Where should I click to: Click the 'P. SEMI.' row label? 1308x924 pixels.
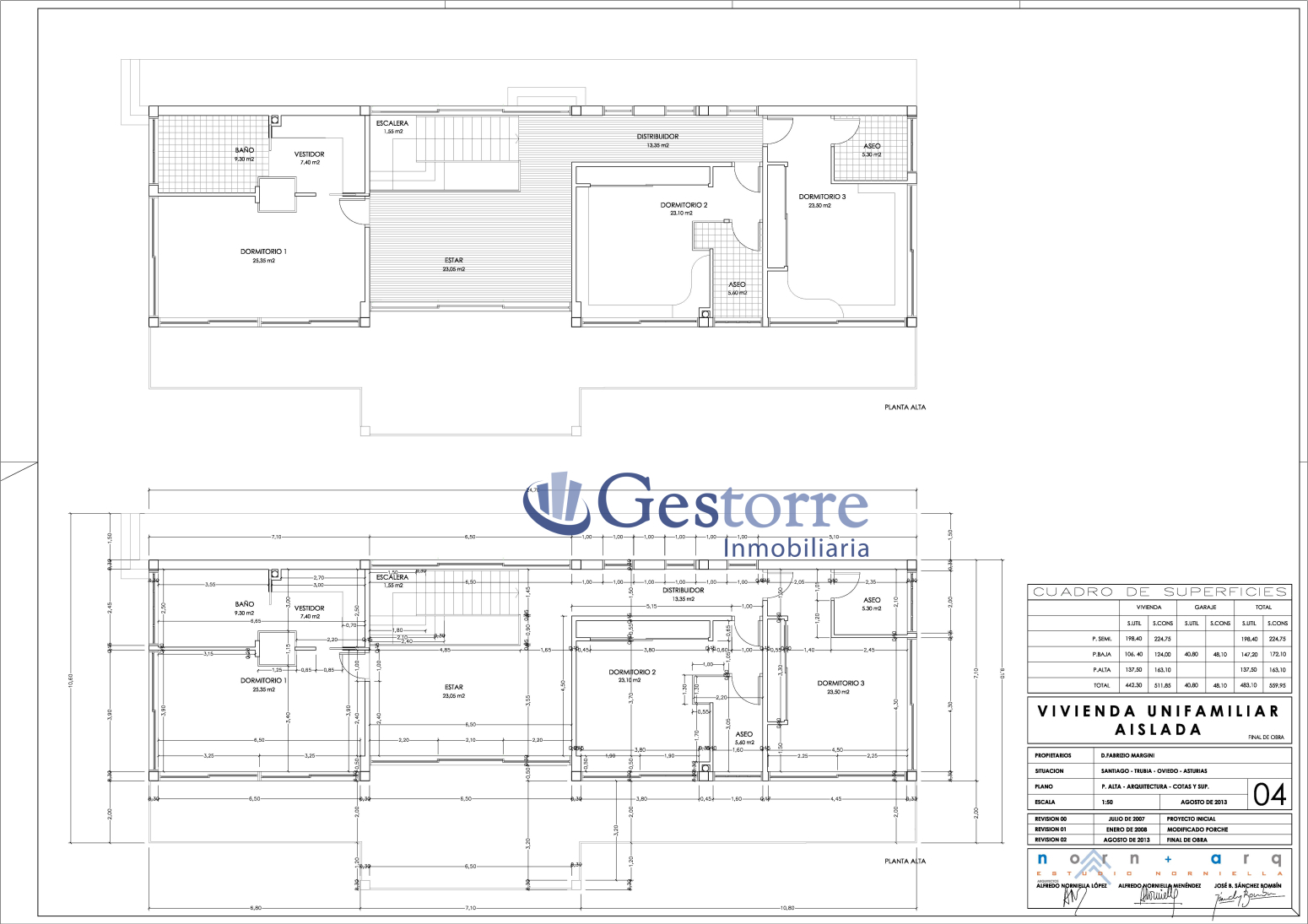click(x=1101, y=639)
